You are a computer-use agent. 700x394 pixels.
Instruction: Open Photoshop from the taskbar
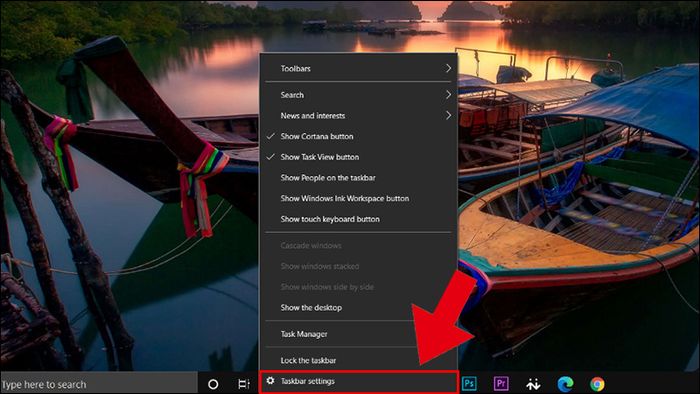[469, 383]
